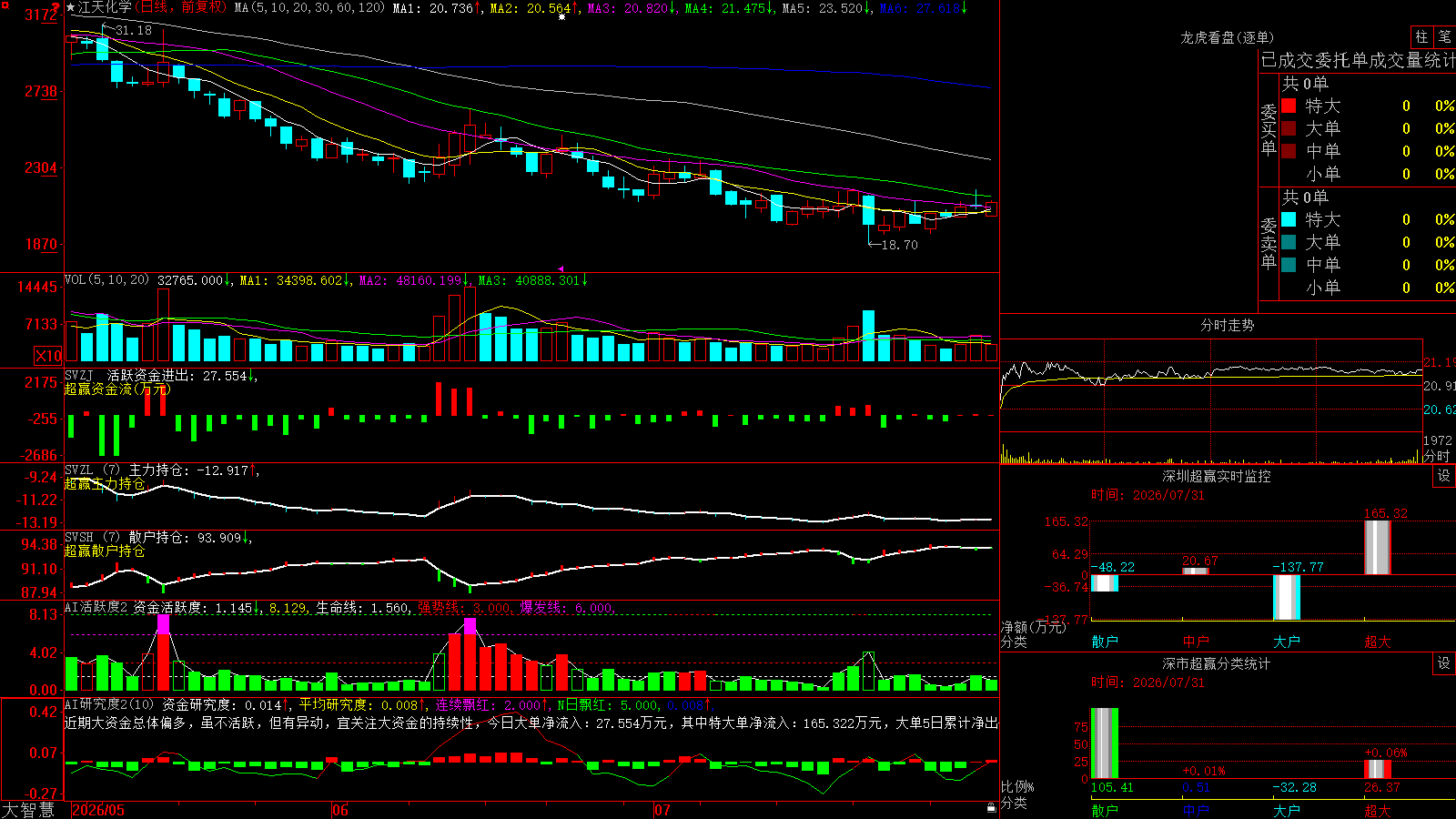Click the white asterisk marker near MA2 value

coord(561,16)
